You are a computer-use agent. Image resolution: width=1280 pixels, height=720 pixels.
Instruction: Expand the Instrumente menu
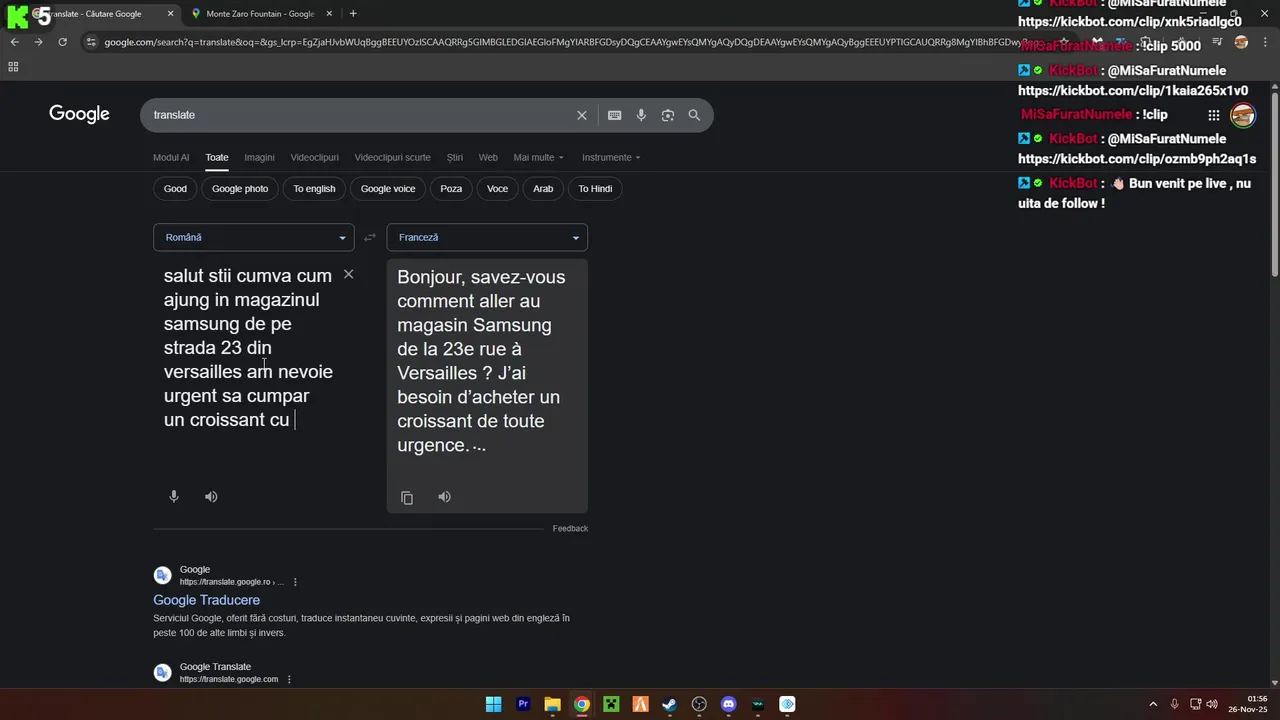611,157
